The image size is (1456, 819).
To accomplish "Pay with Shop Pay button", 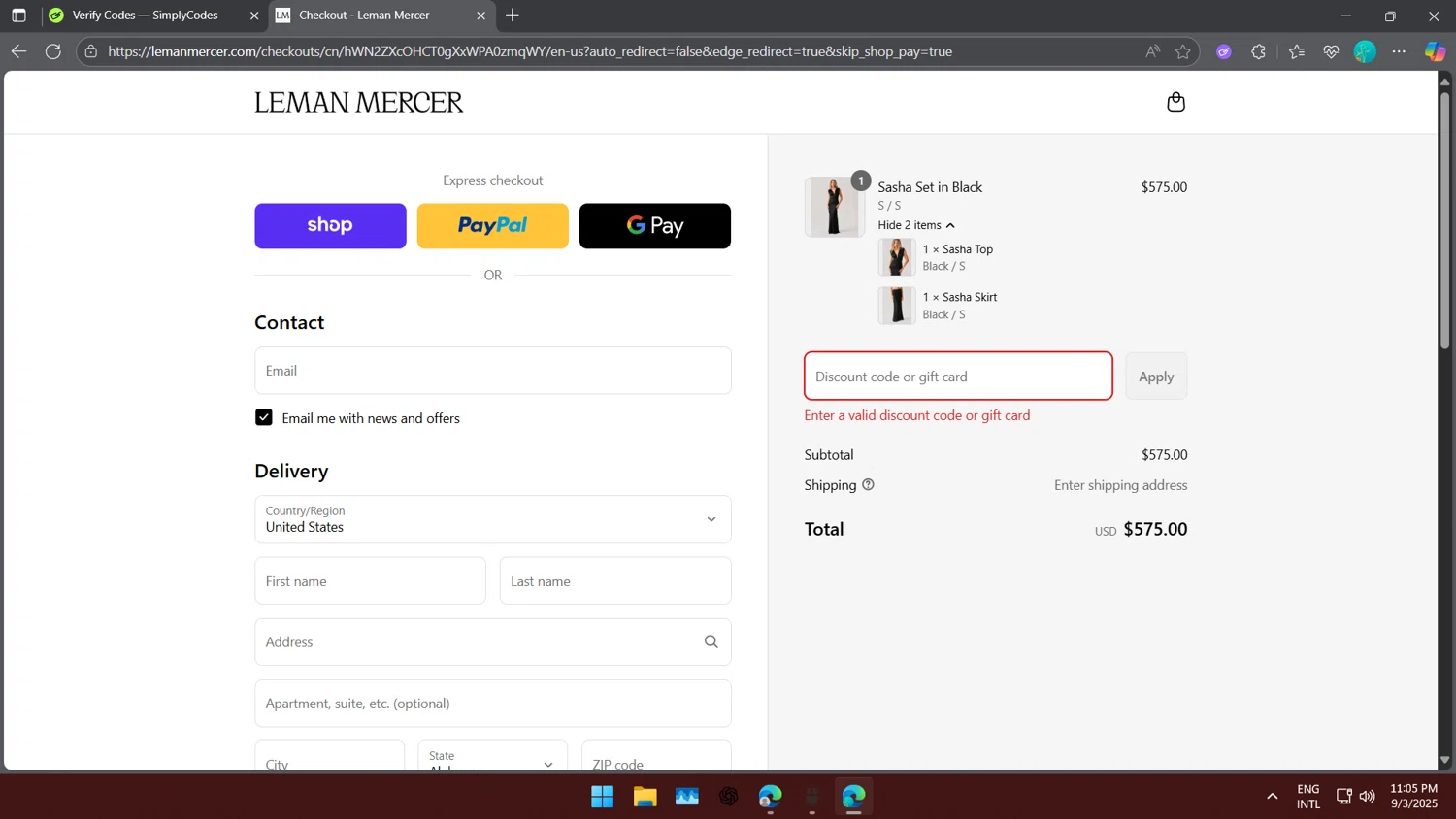I will (330, 225).
